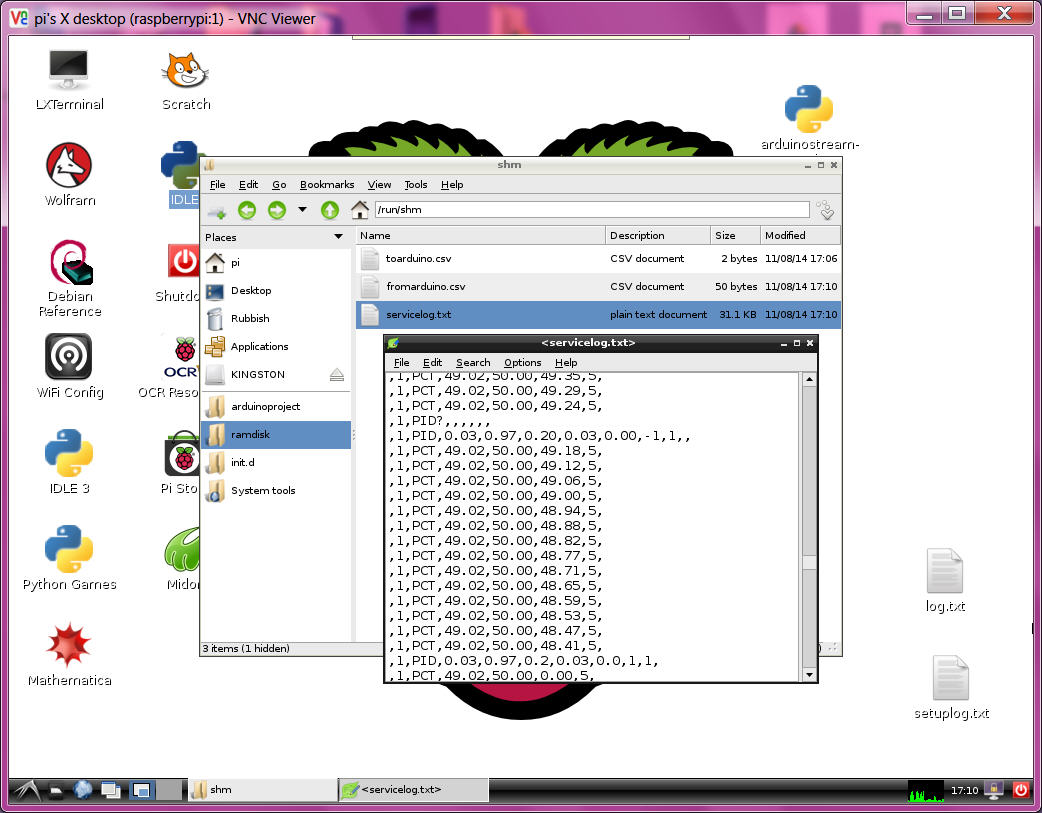Screen dimensions: 1042x813
Task: Open history dropdown arrow next to forward button
Action: pos(302,210)
